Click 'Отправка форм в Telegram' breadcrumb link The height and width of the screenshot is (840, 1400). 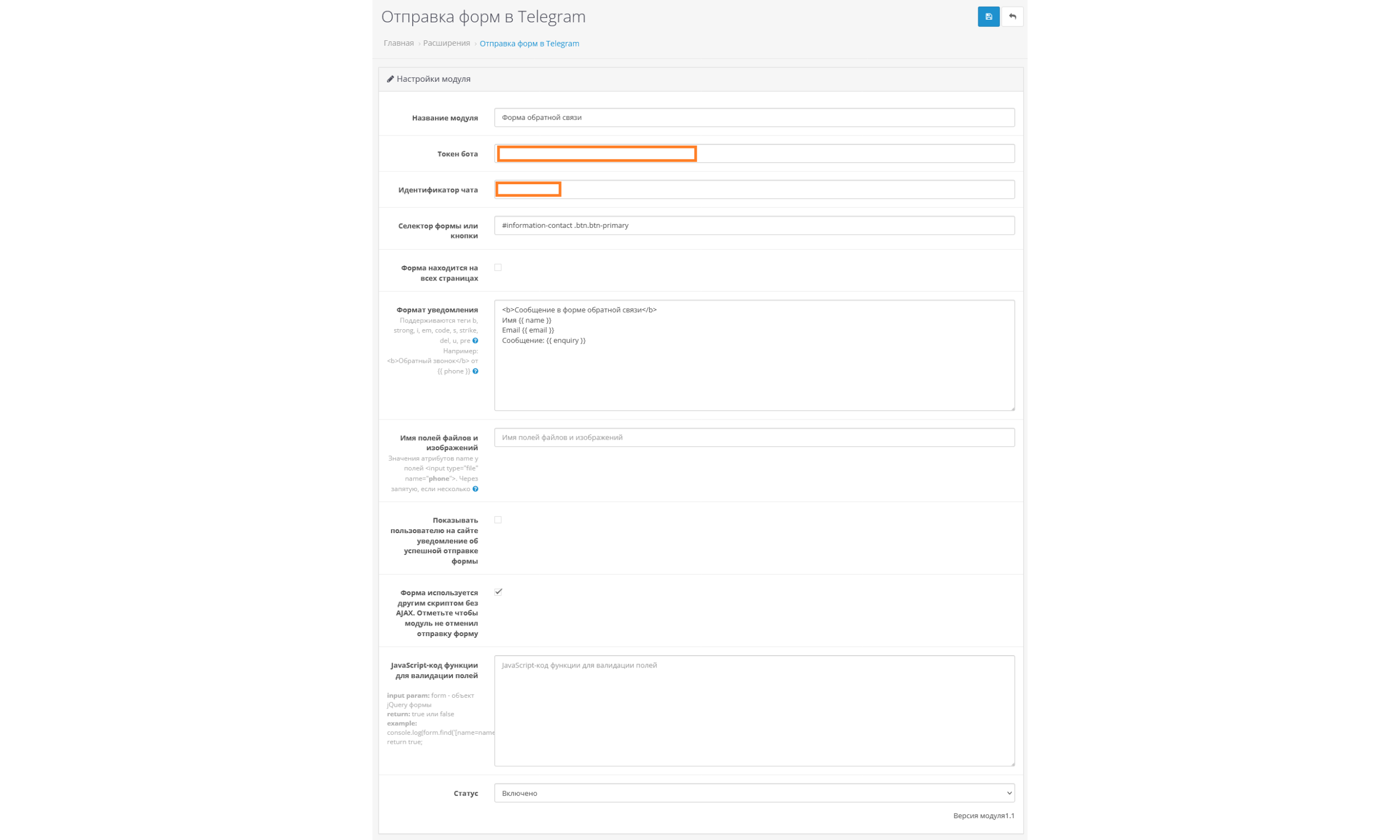529,44
